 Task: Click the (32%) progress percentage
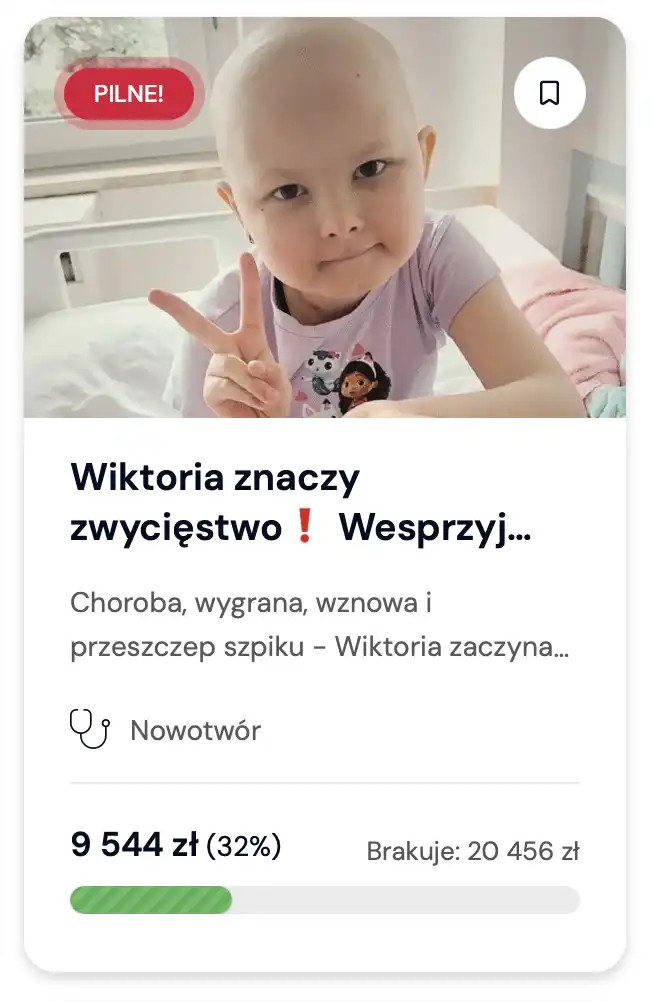click(x=244, y=846)
